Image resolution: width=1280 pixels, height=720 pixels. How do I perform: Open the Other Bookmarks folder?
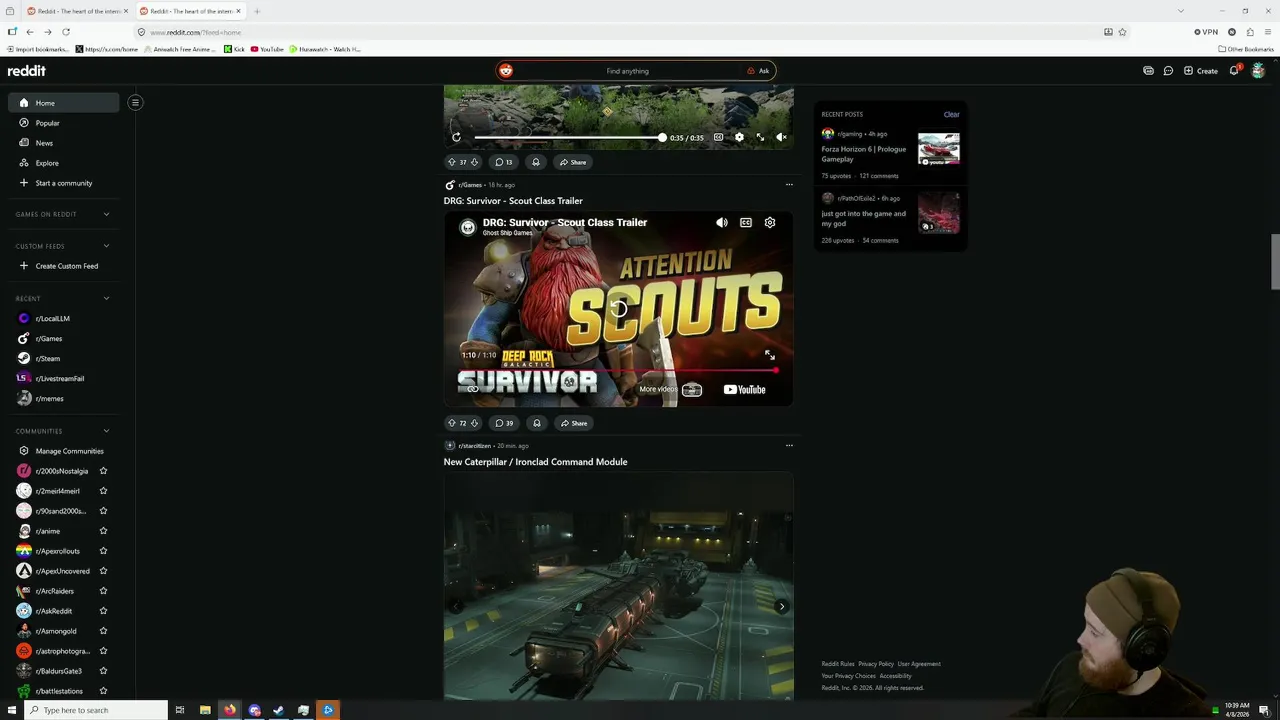pos(1246,49)
